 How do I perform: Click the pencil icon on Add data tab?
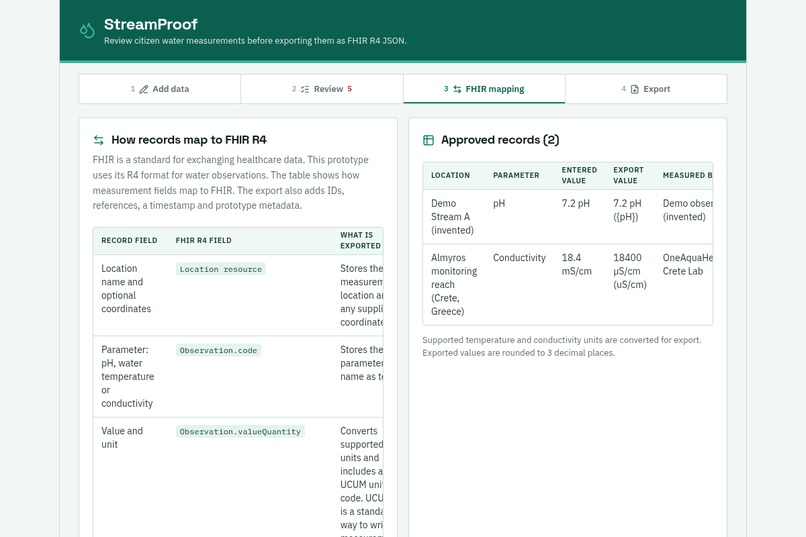(x=144, y=89)
